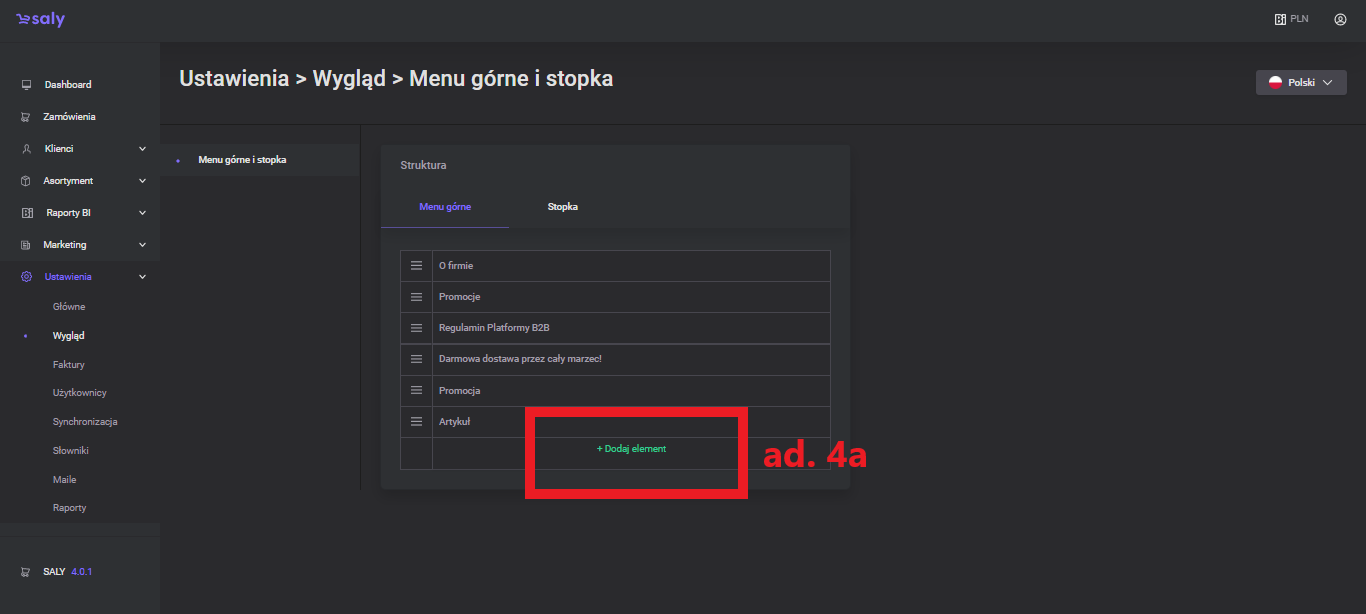1366x614 pixels.
Task: Select the Menu górne tab
Action: tap(445, 207)
